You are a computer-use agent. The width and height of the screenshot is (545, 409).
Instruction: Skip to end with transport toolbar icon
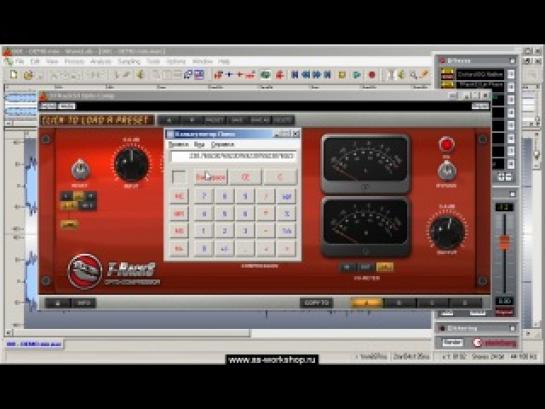[x=327, y=74]
